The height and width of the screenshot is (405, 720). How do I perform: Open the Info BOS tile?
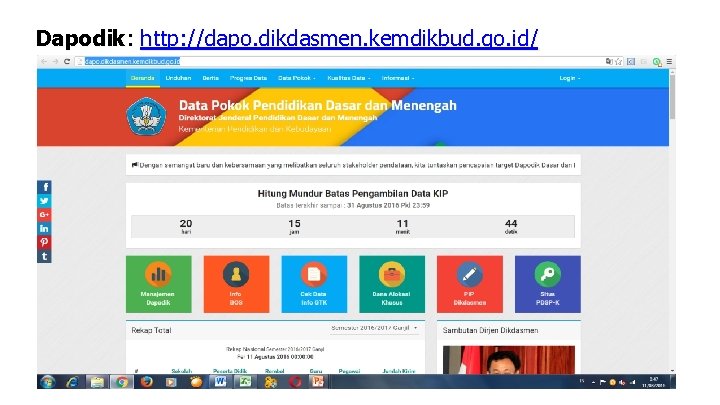(x=236, y=284)
